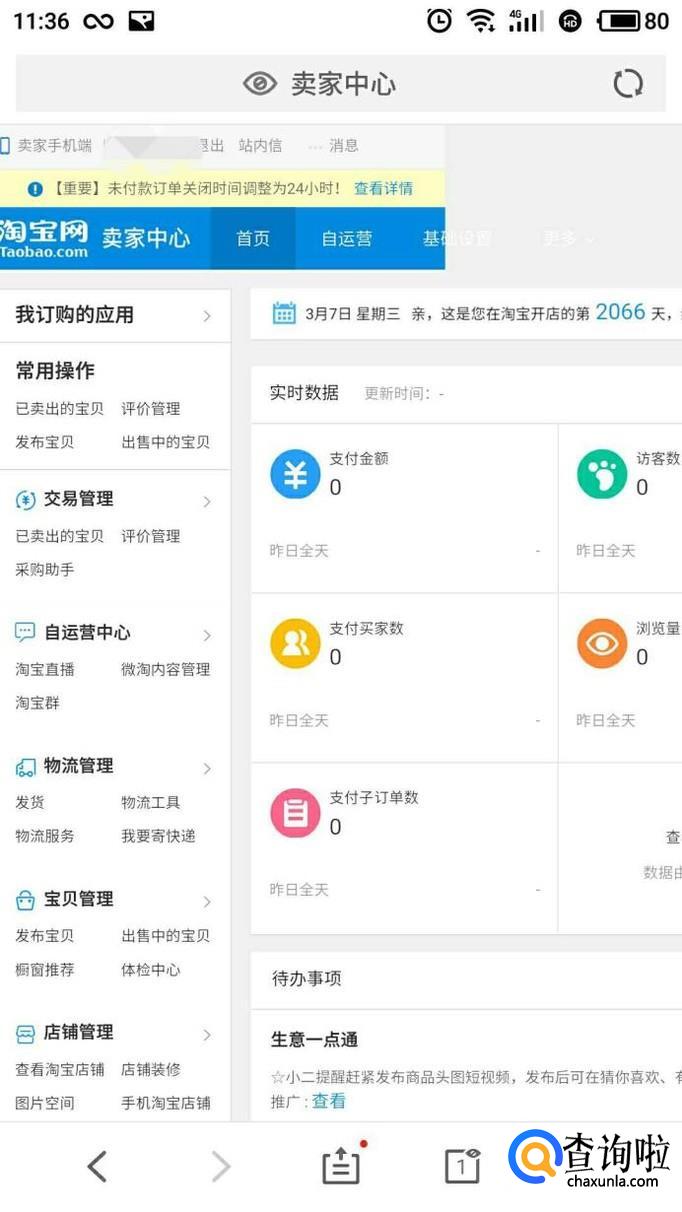Expand the 我订购的应用 section

[207, 316]
